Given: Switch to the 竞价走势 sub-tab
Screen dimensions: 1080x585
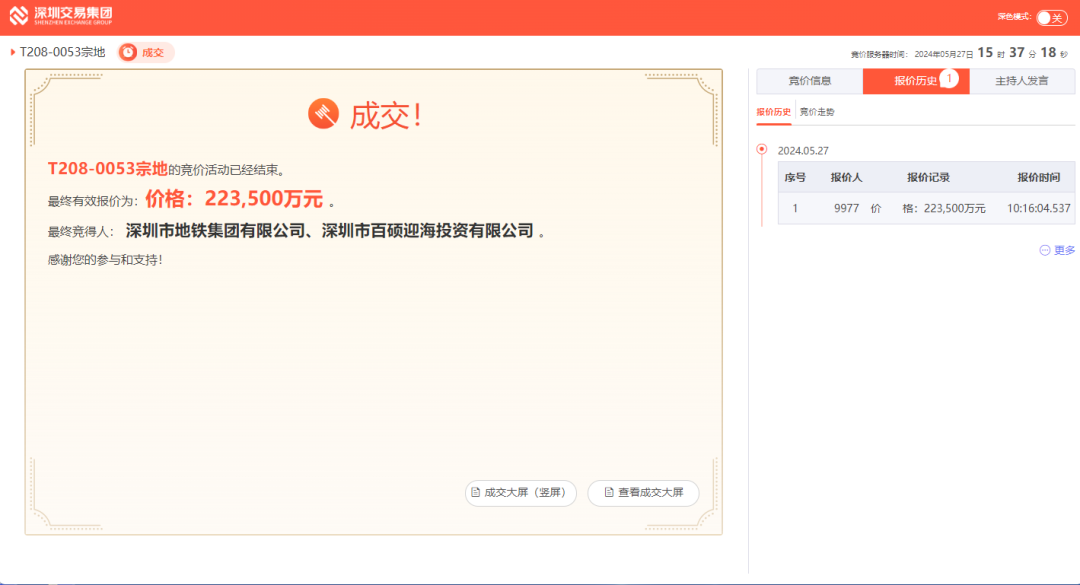Looking at the screenshot, I should point(817,112).
